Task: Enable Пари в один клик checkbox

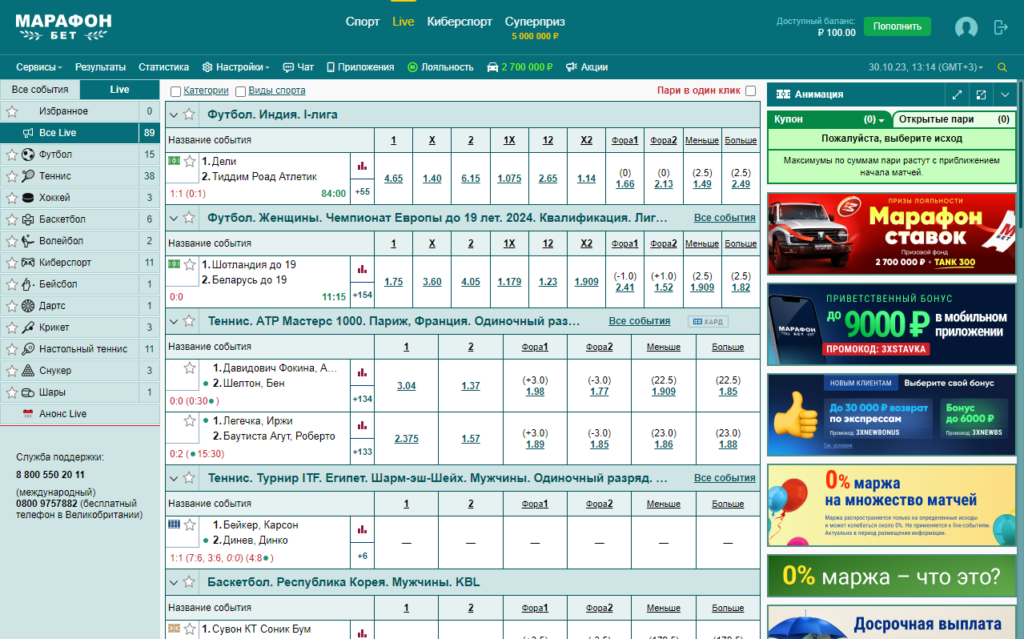Action: pyautogui.click(x=751, y=91)
